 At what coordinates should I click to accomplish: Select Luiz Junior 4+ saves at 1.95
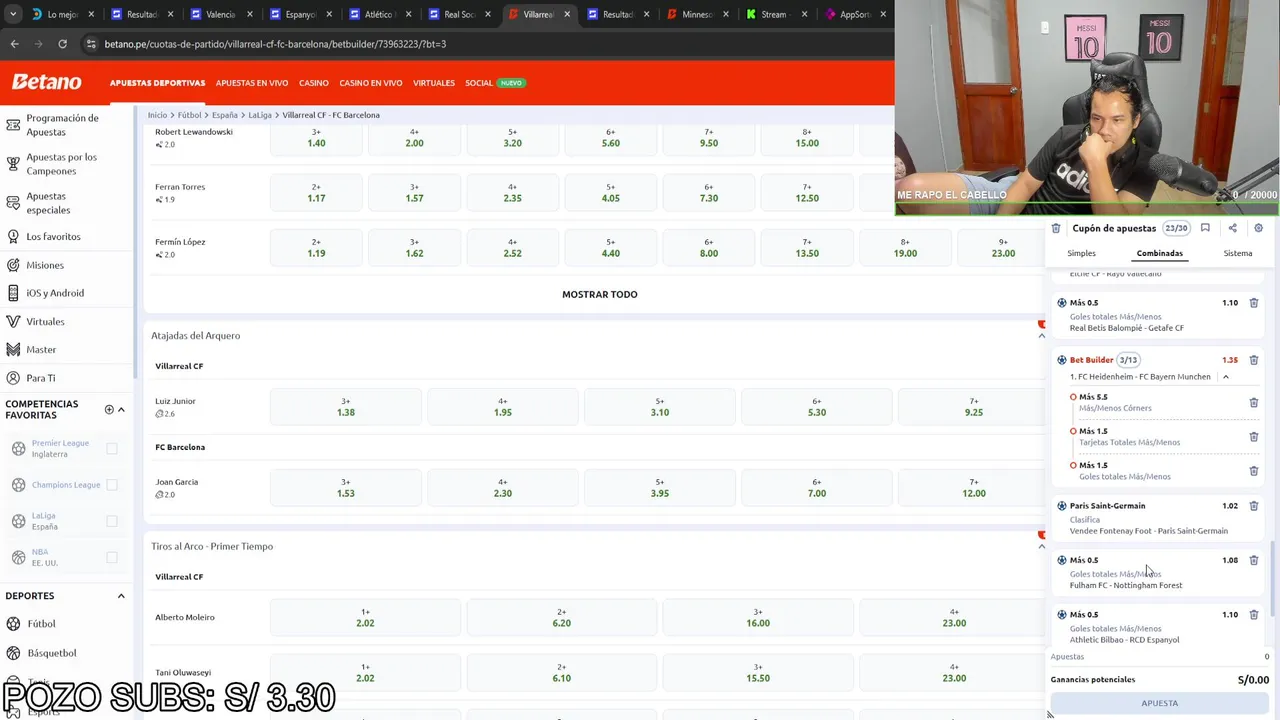click(503, 407)
